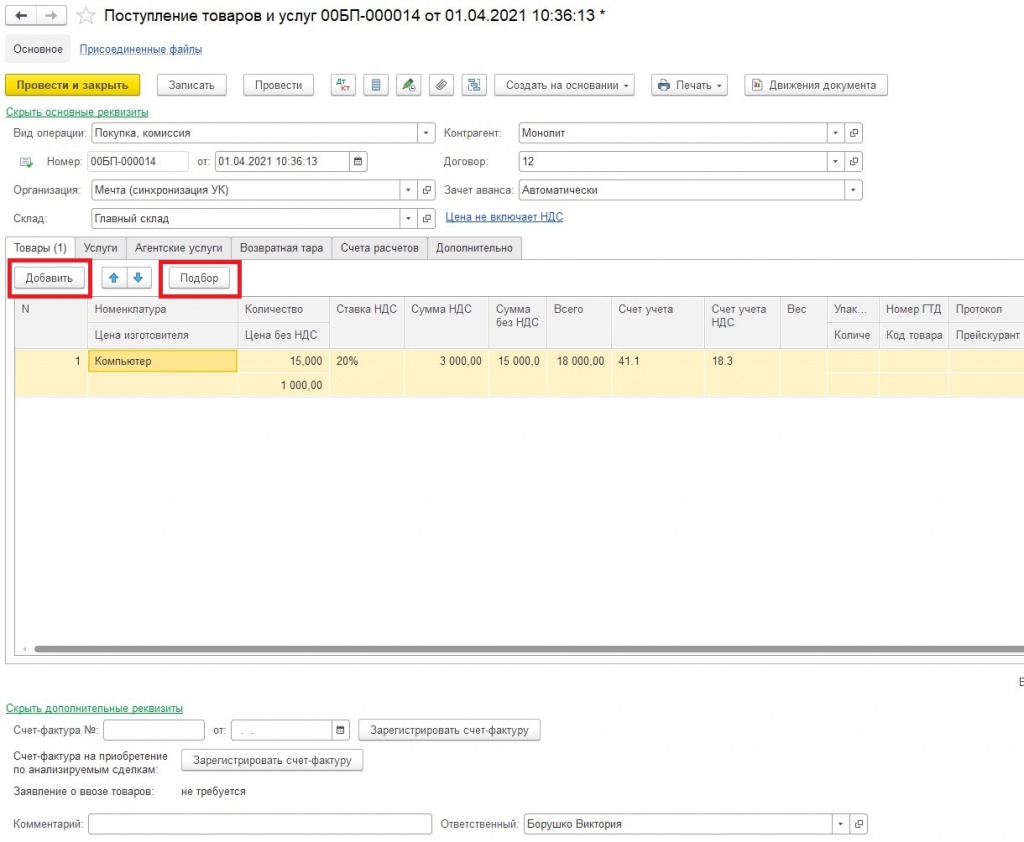Open Контрагент Монолит card icon
The image size is (1024, 842).
click(854, 133)
